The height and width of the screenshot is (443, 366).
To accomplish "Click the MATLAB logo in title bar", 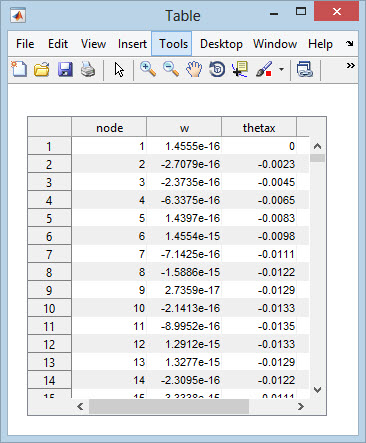I will (x=18, y=16).
